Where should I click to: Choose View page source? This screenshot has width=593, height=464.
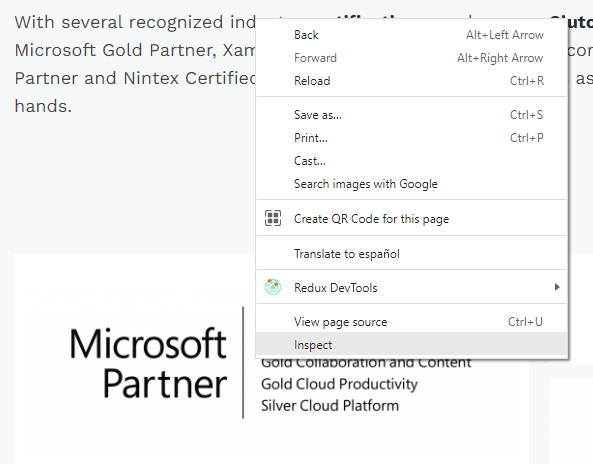tap(411, 321)
